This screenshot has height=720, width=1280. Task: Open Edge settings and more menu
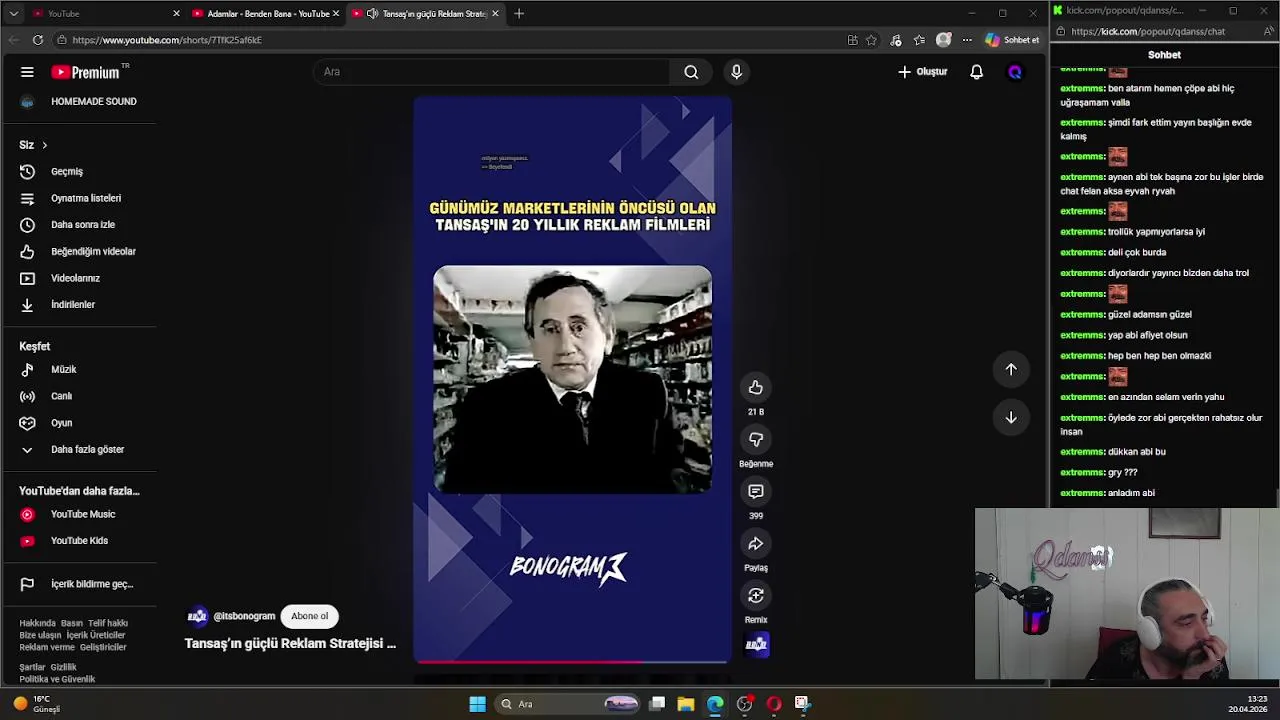(x=967, y=40)
